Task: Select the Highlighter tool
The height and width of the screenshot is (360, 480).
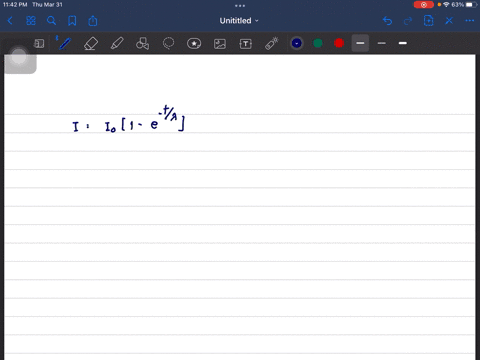Action: click(117, 43)
